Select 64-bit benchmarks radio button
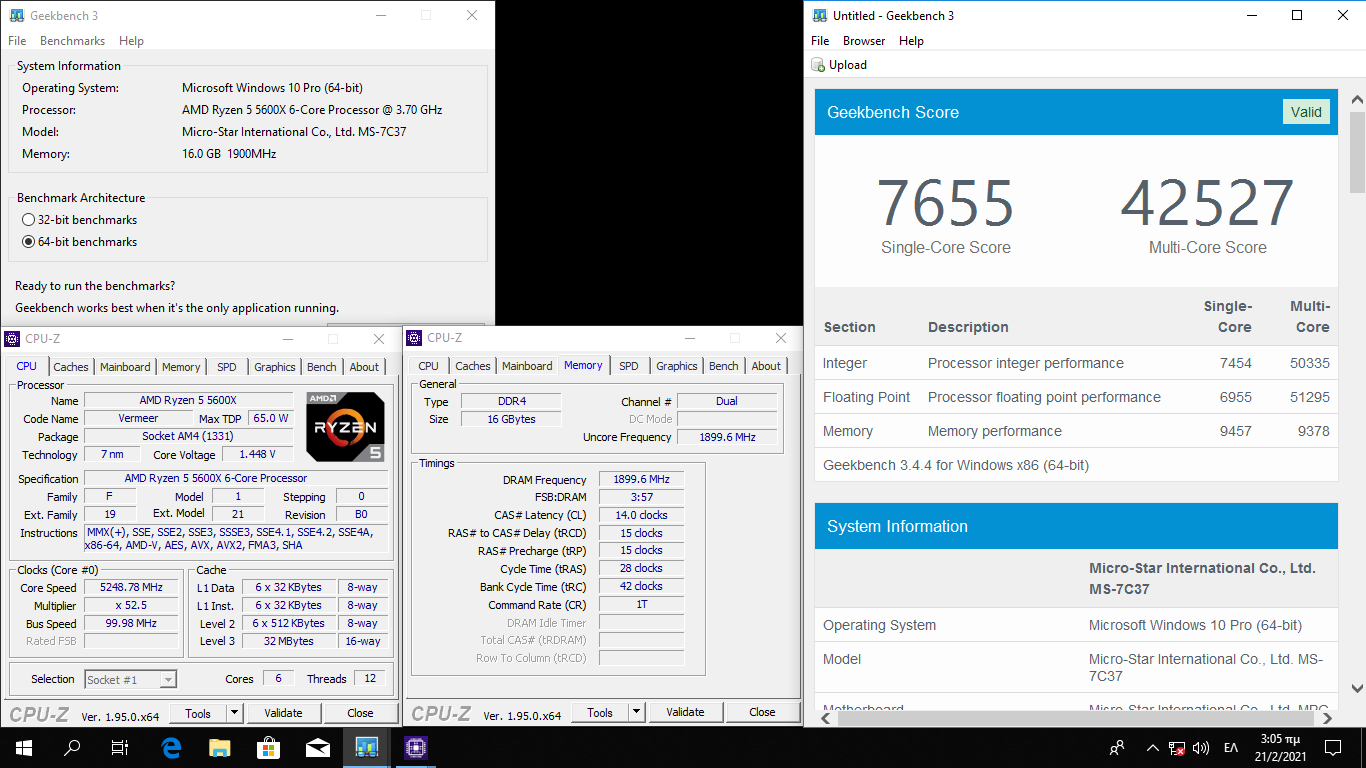 pos(28,242)
